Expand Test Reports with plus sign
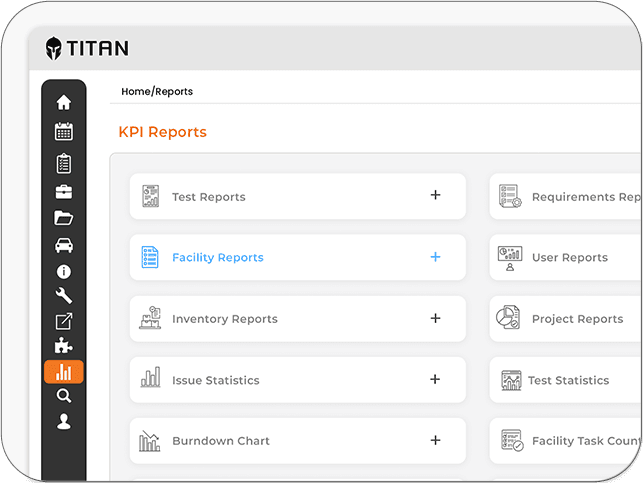Screen dimensions: 643x483 pos(436,195)
